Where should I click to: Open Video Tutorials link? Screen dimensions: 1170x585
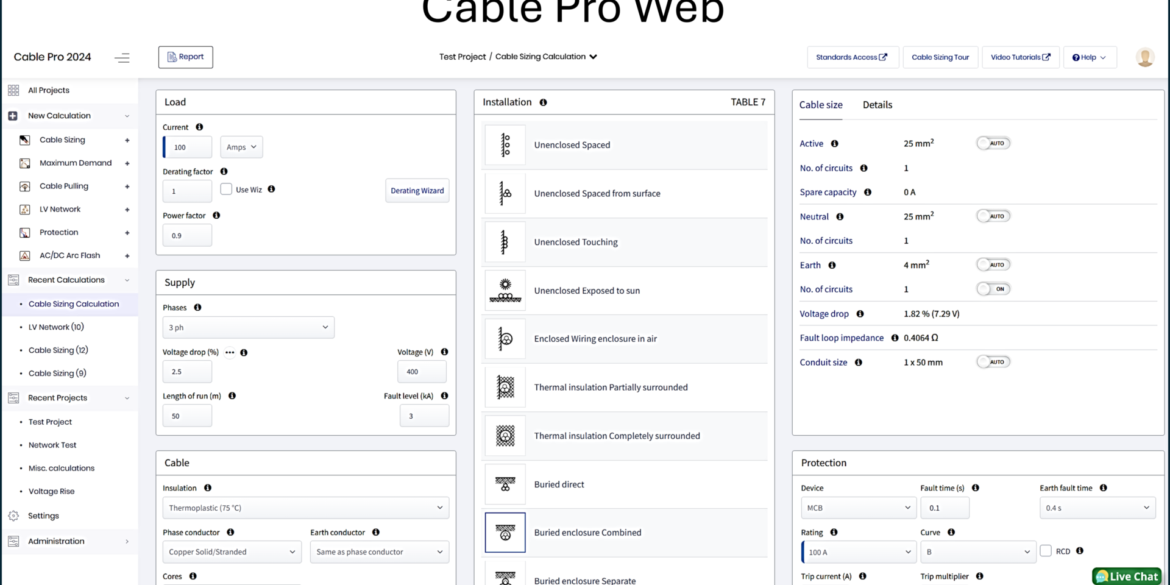coord(1021,57)
